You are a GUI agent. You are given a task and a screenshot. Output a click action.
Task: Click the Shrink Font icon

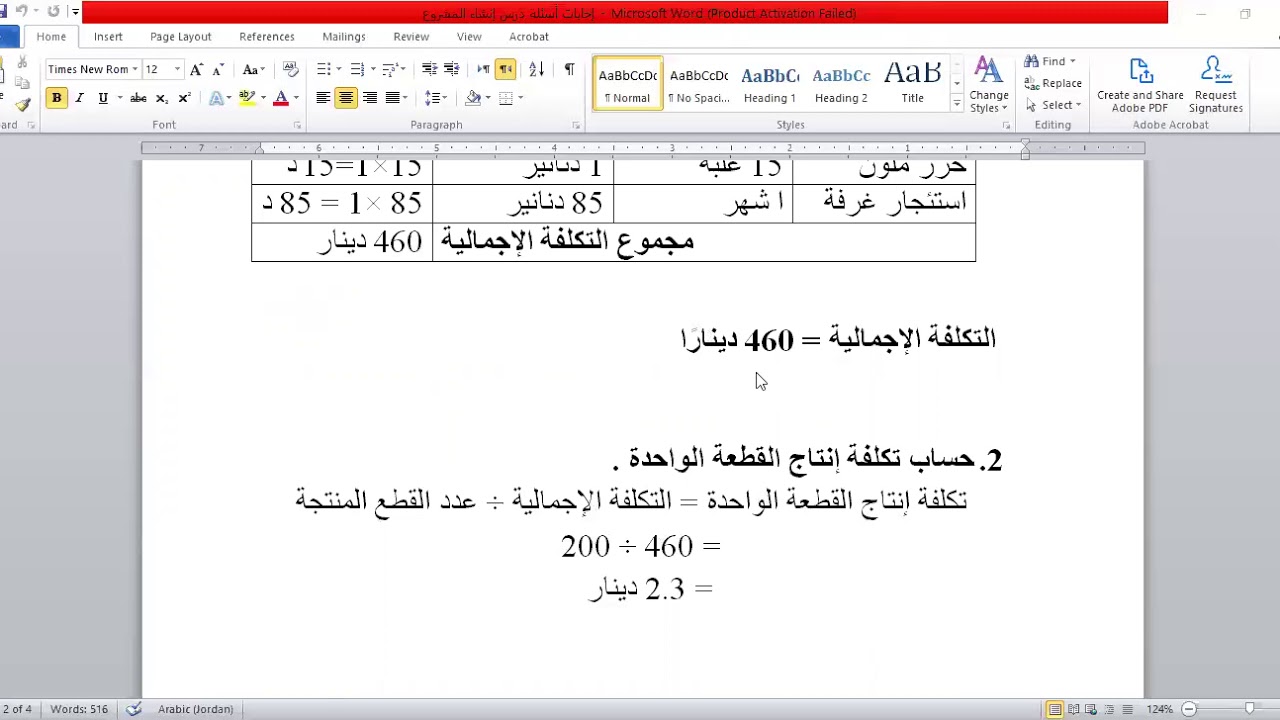(x=218, y=69)
